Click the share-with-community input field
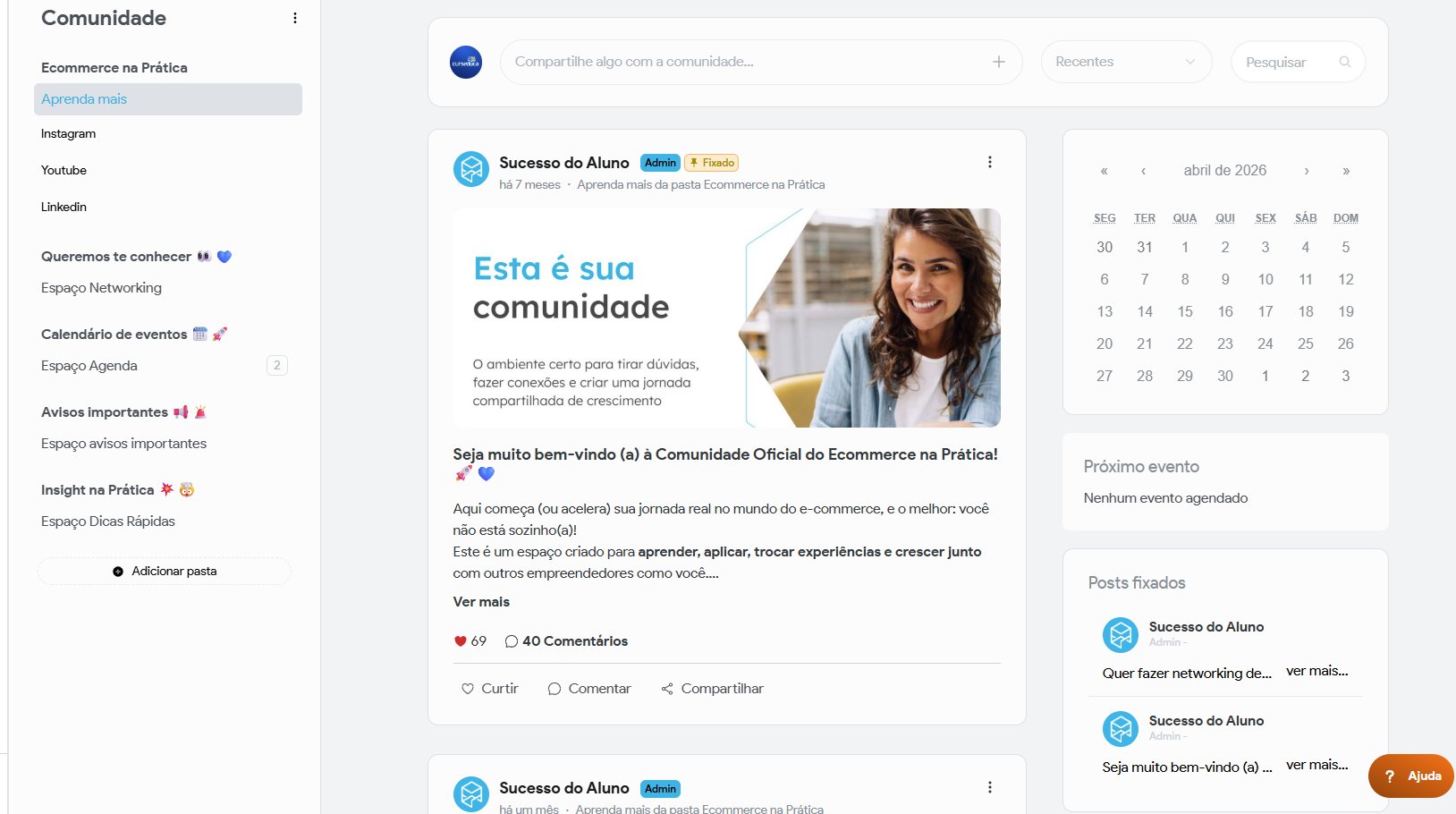Viewport: 1456px width, 814px height. 761,62
